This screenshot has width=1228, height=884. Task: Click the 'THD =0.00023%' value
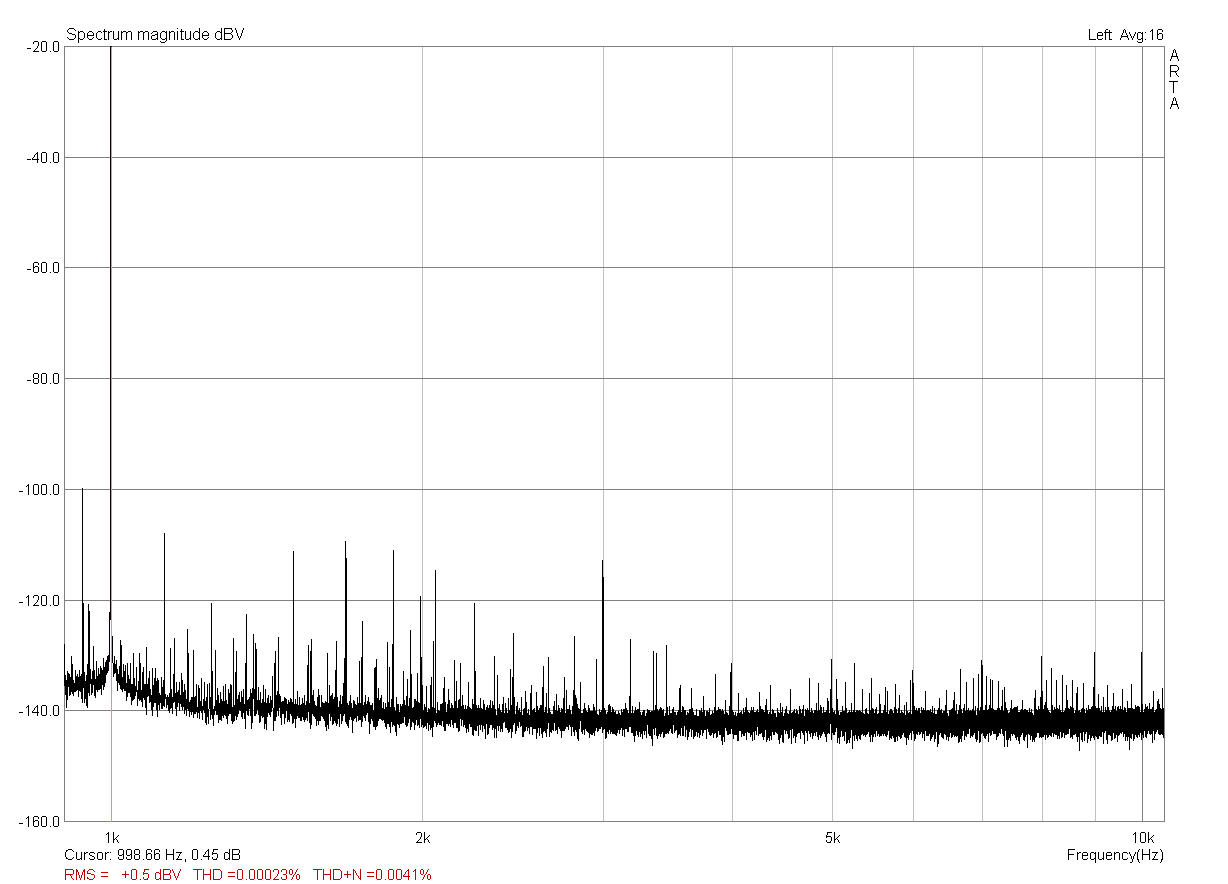point(247,875)
